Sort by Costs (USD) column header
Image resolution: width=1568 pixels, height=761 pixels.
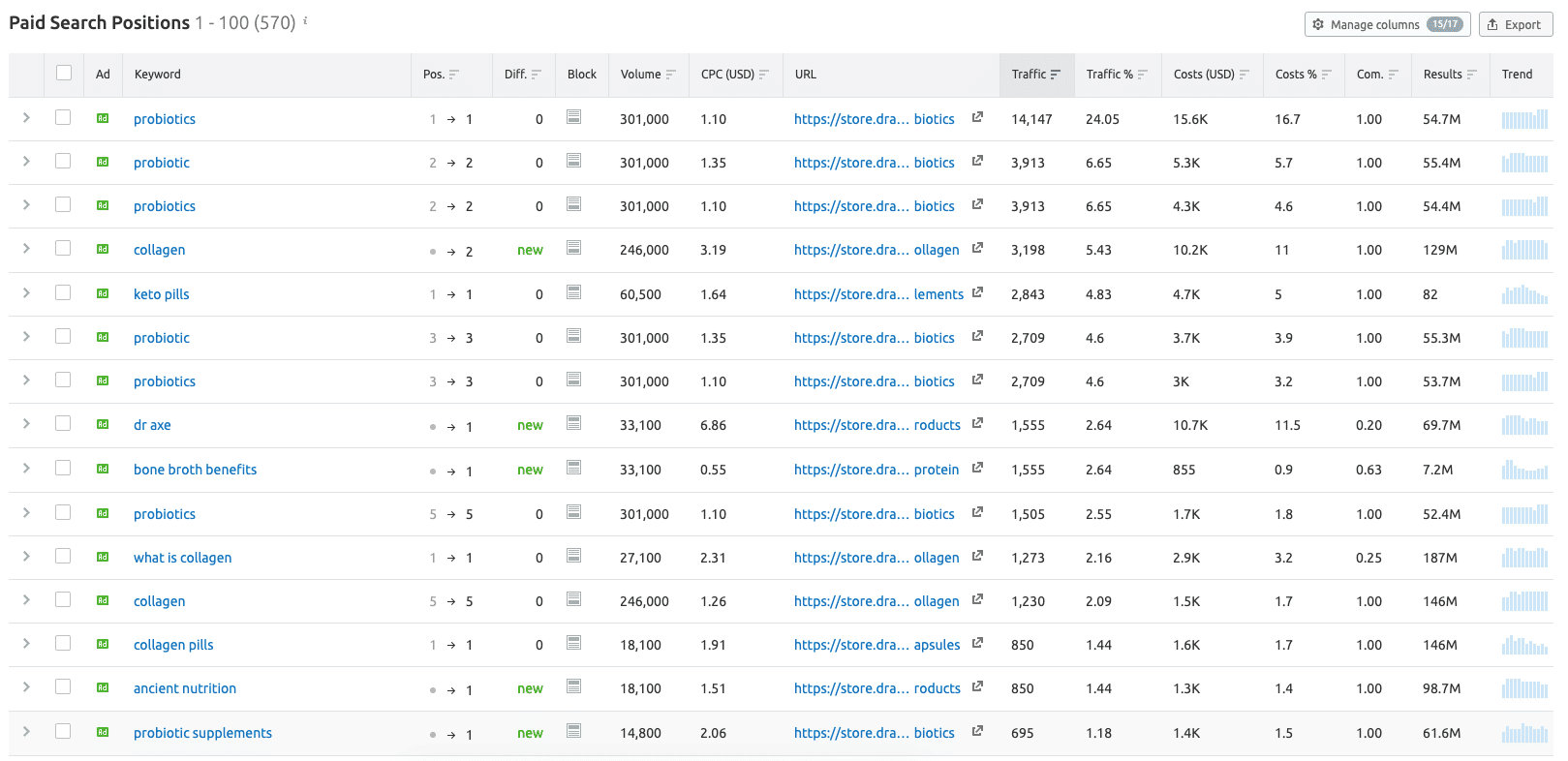pos(1212,75)
